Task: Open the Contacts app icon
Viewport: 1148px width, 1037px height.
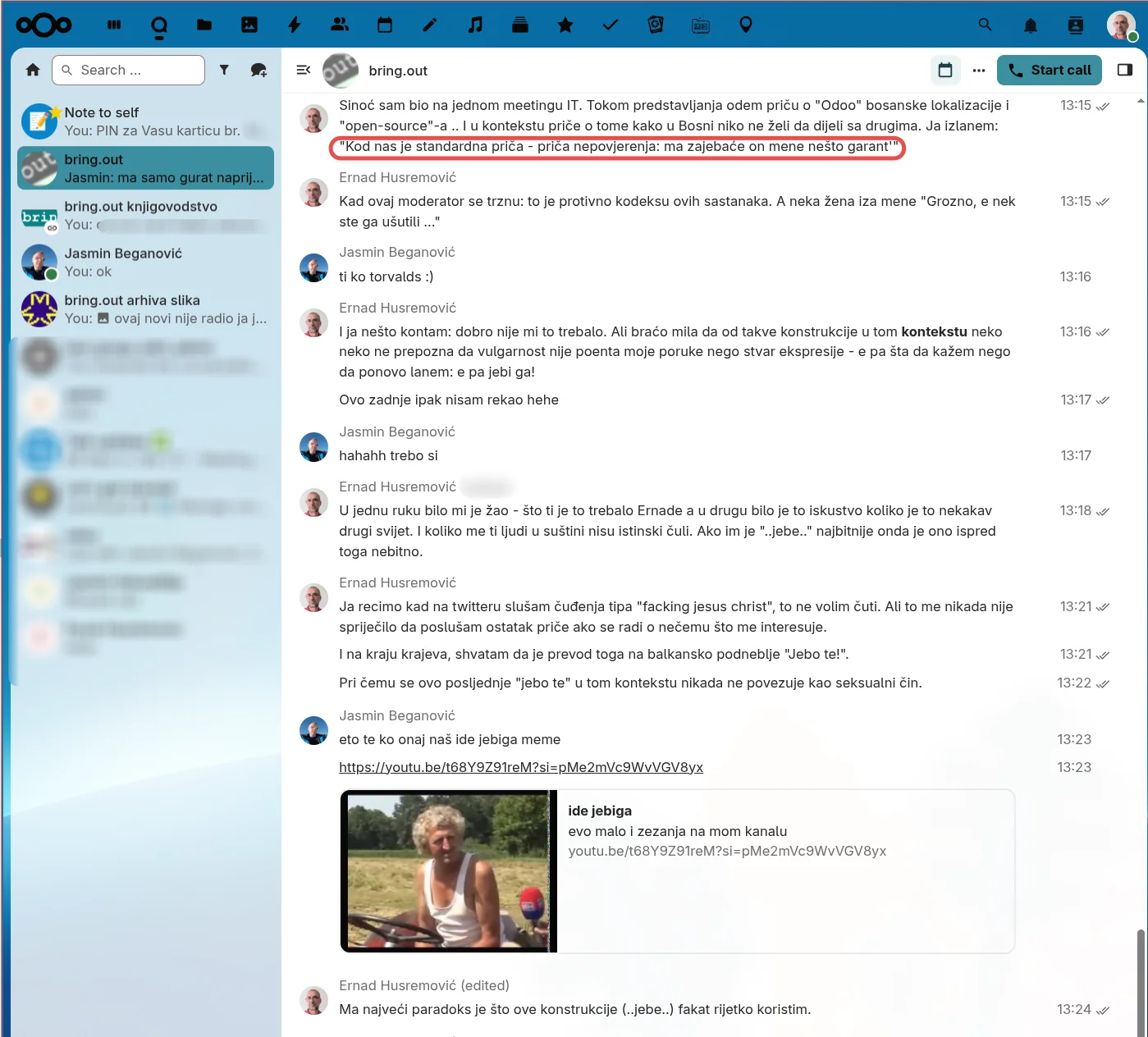Action: tap(340, 25)
